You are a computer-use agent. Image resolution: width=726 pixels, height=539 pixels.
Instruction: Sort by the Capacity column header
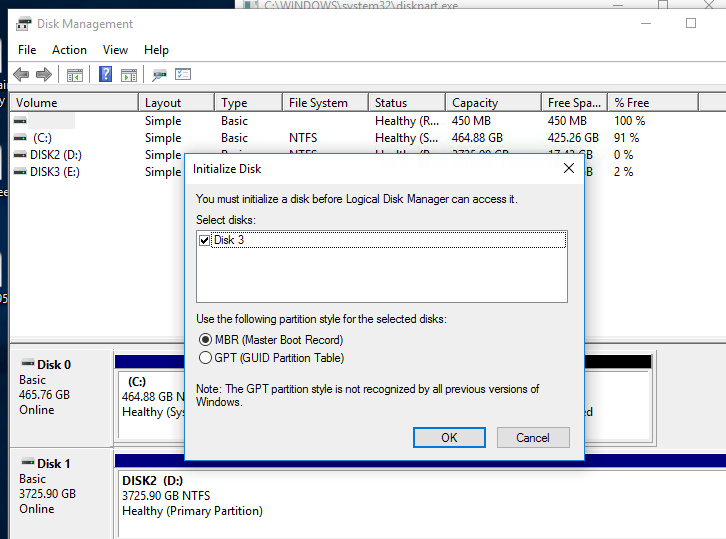coord(494,102)
